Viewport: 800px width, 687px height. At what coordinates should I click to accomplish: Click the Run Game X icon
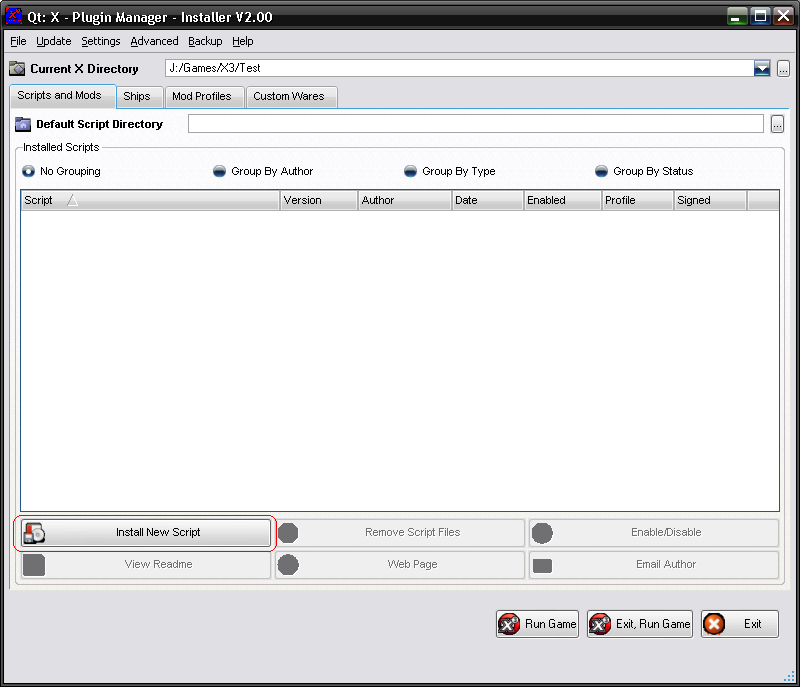coord(509,624)
